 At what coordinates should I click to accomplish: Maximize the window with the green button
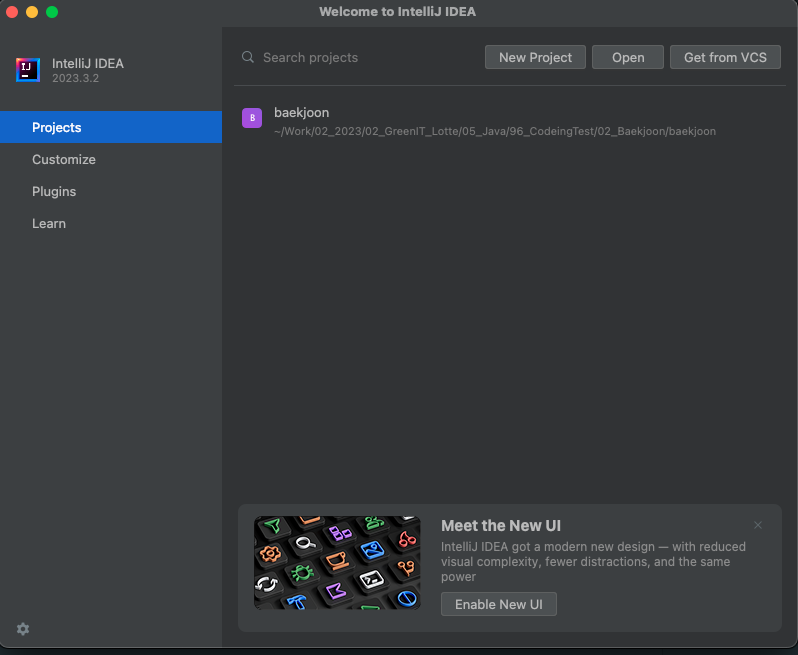52,12
